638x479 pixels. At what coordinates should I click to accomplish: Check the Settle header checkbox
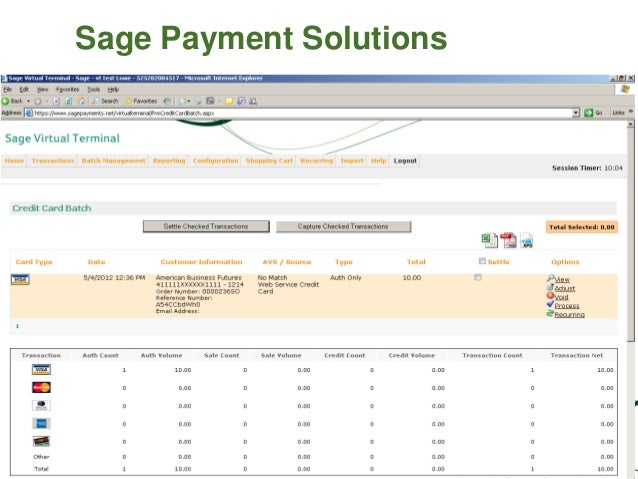pos(482,261)
